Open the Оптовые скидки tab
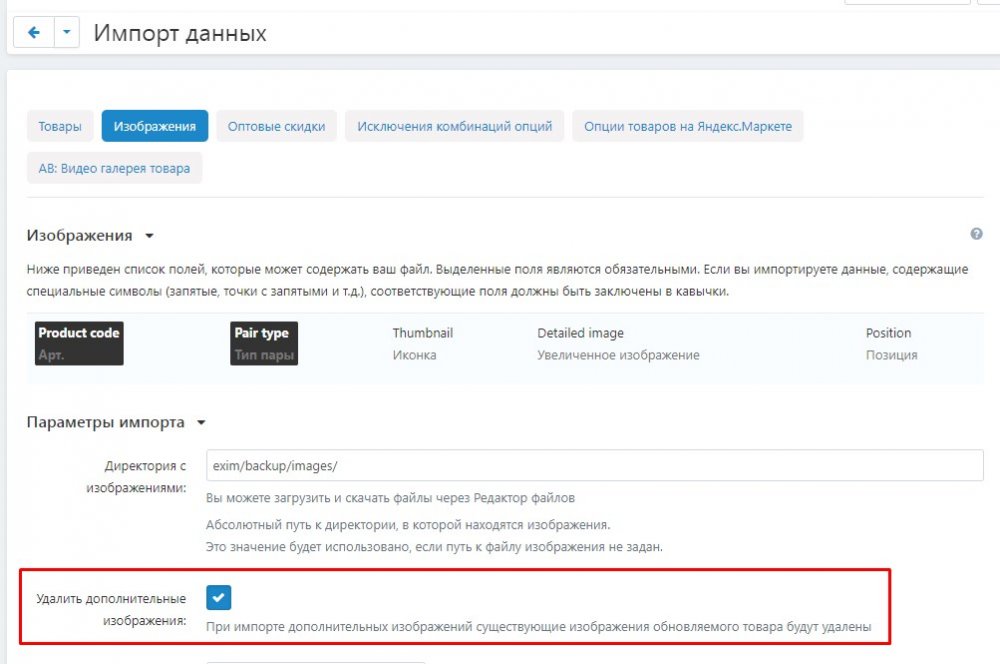1000x664 pixels. coord(276,127)
